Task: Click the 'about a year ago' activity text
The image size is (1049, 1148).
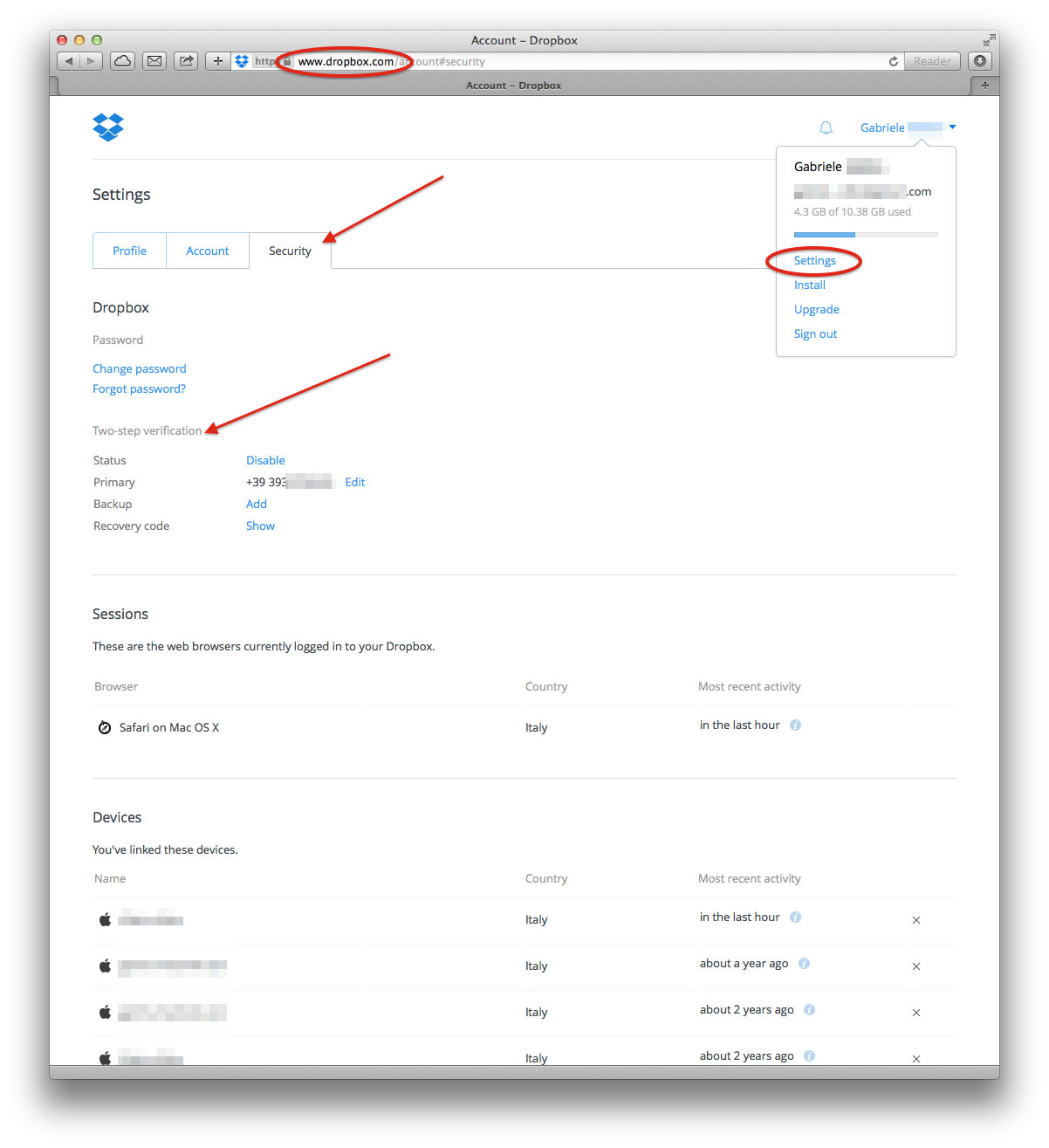Action: [744, 963]
